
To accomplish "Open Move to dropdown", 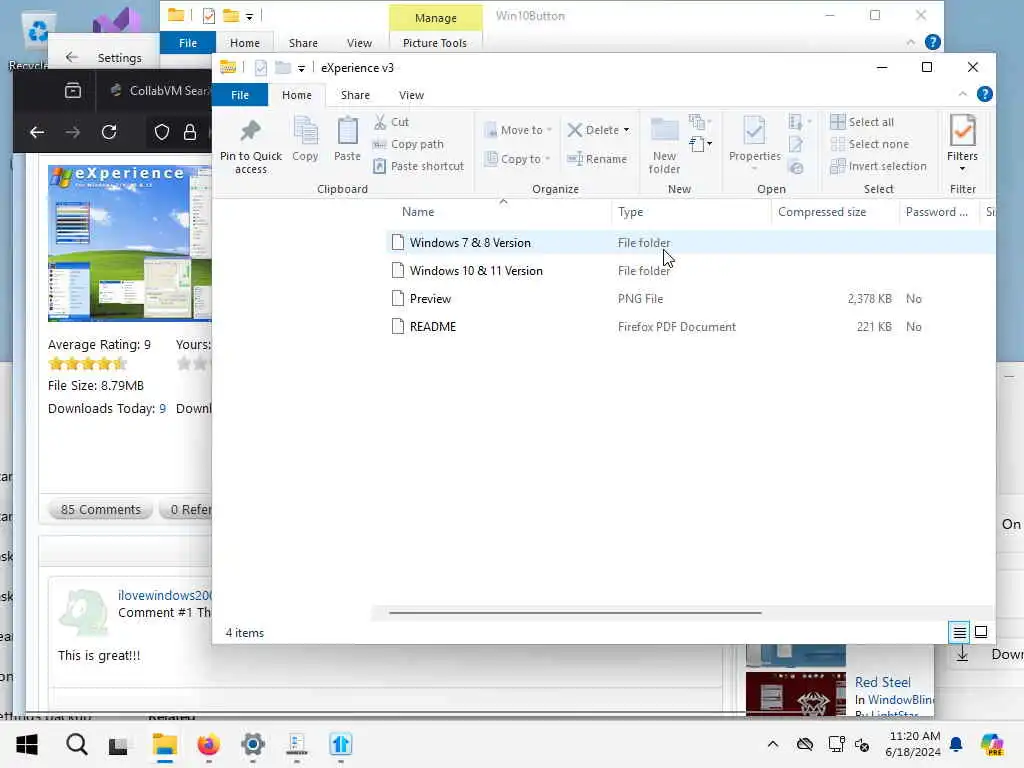I will click(x=518, y=130).
